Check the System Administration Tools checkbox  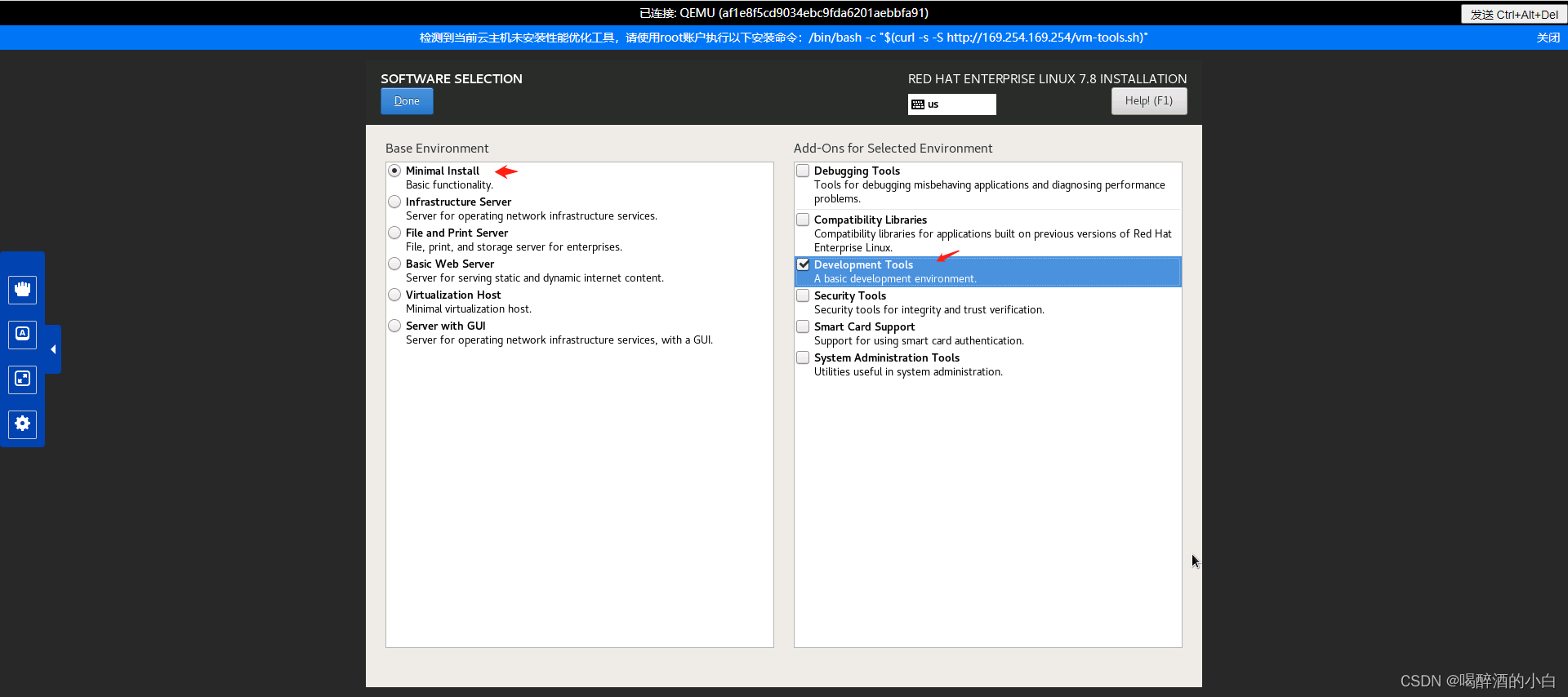[803, 357]
